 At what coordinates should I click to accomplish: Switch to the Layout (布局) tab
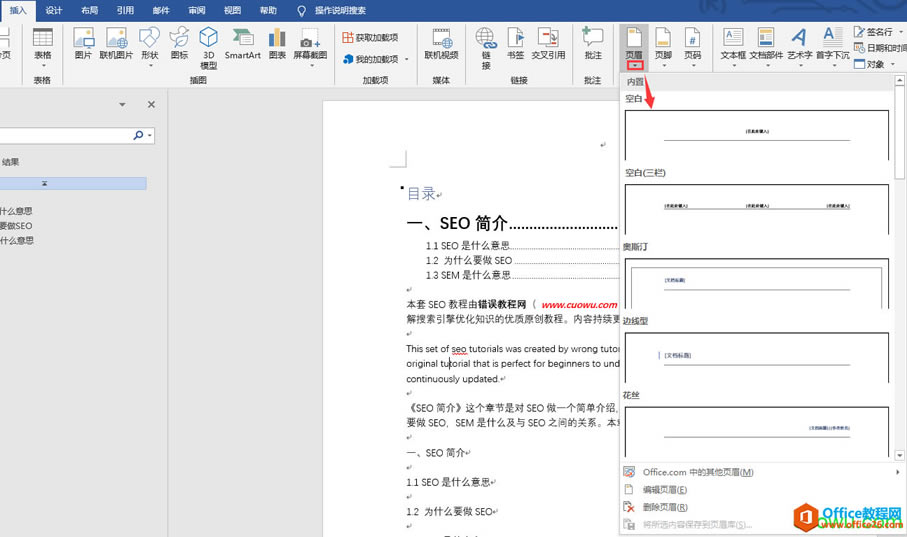pos(90,10)
